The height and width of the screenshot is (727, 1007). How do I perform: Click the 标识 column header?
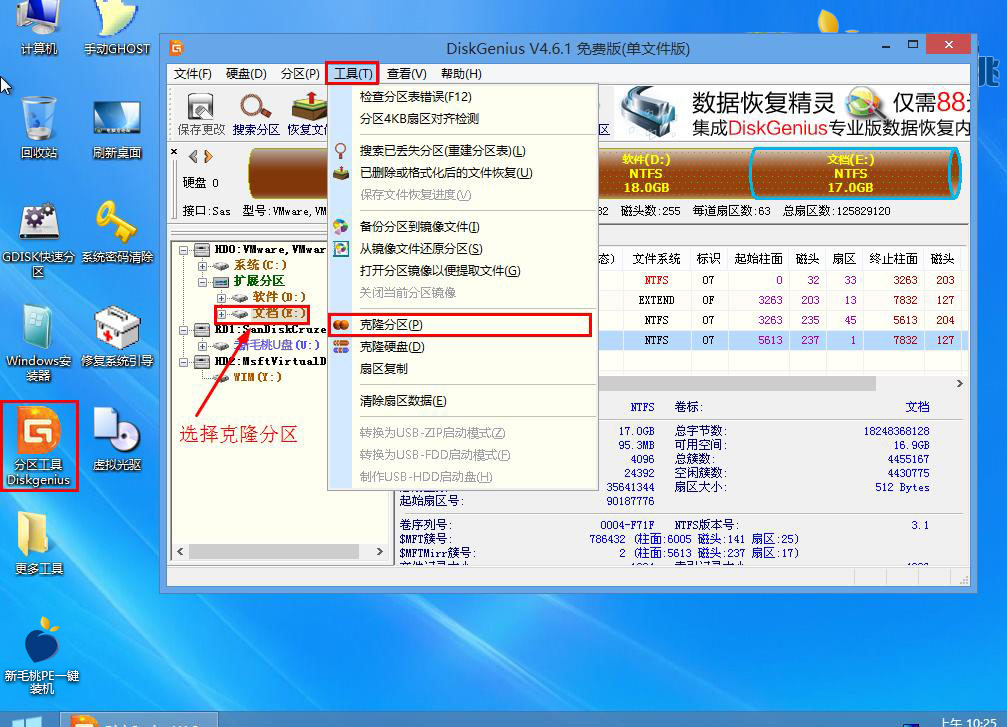click(708, 259)
